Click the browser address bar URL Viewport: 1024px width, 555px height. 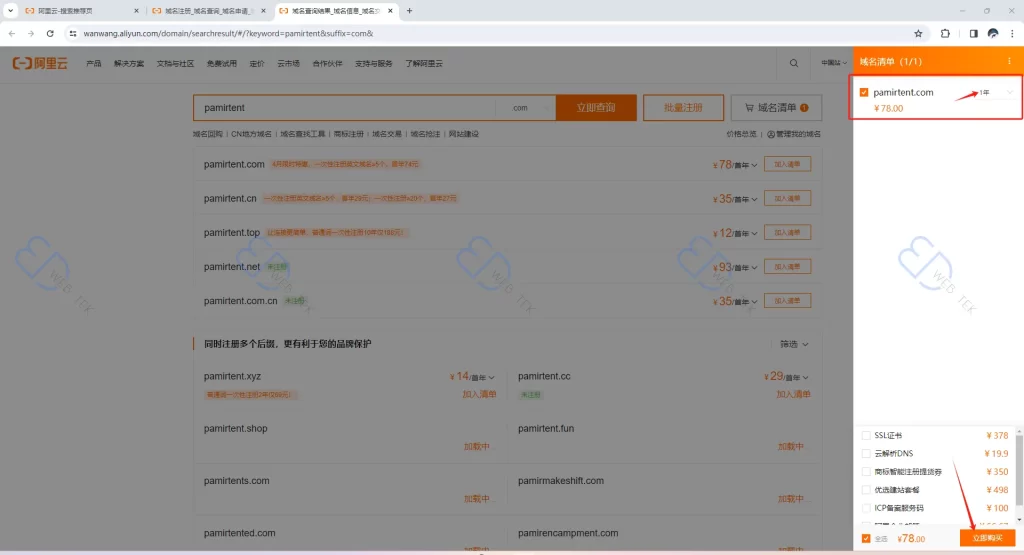click(x=228, y=33)
